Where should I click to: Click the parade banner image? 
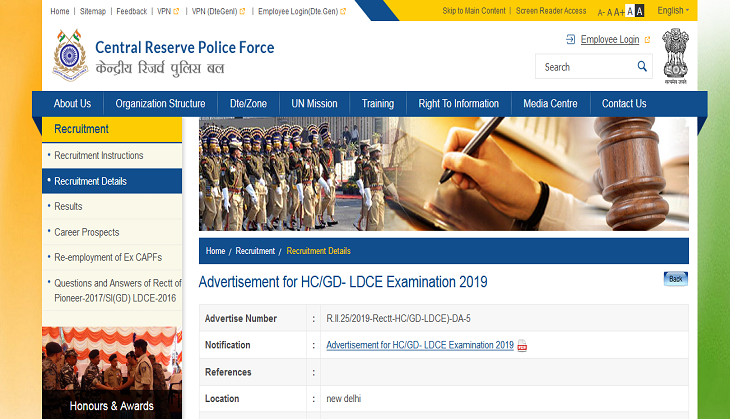pyautogui.click(x=444, y=174)
